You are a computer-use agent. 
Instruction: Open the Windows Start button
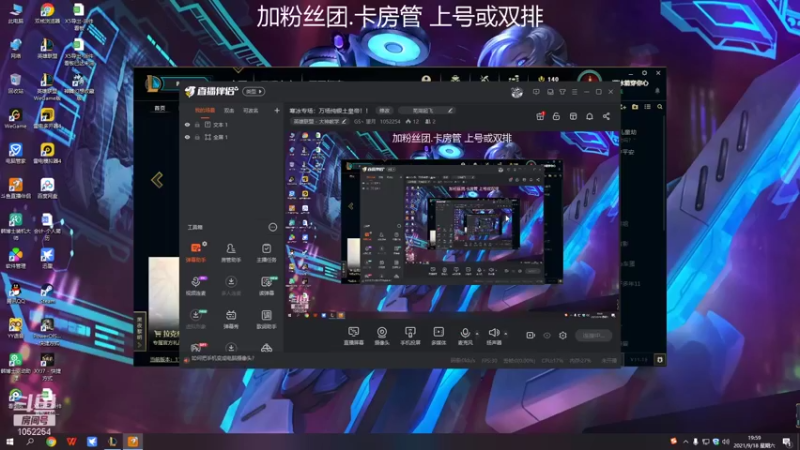(10, 441)
